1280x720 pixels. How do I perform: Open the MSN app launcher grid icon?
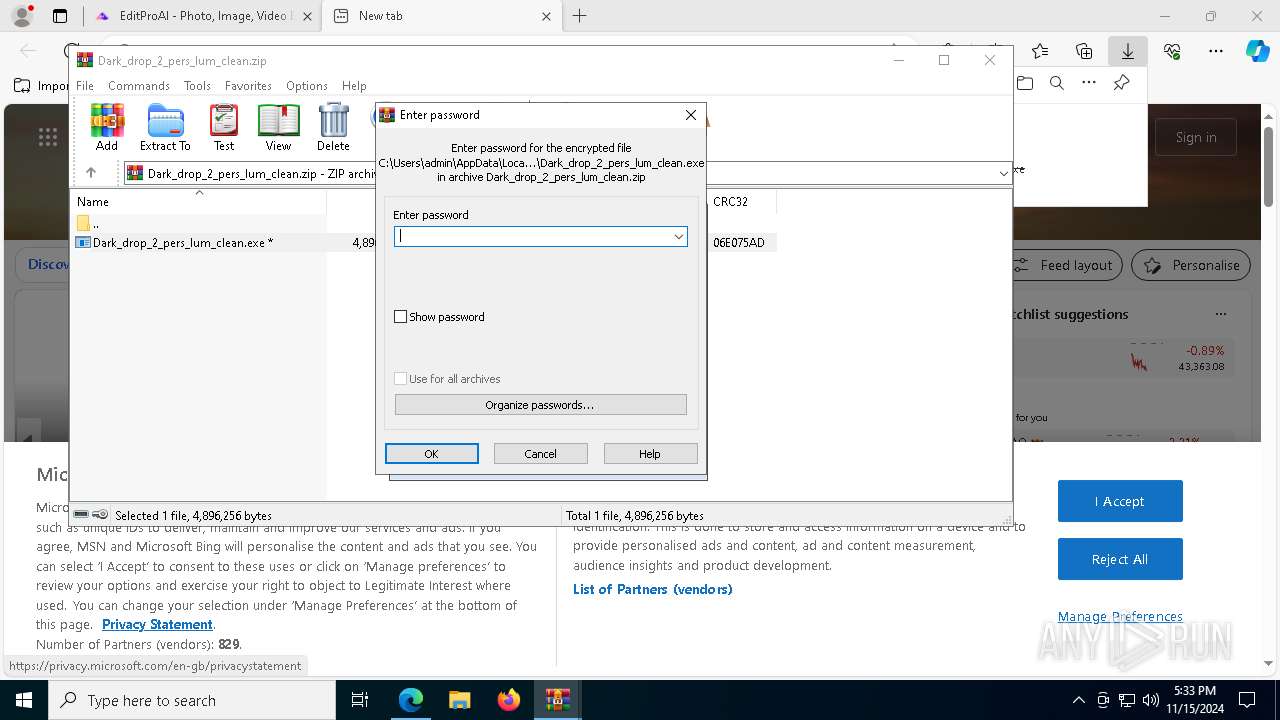[x=47, y=137]
